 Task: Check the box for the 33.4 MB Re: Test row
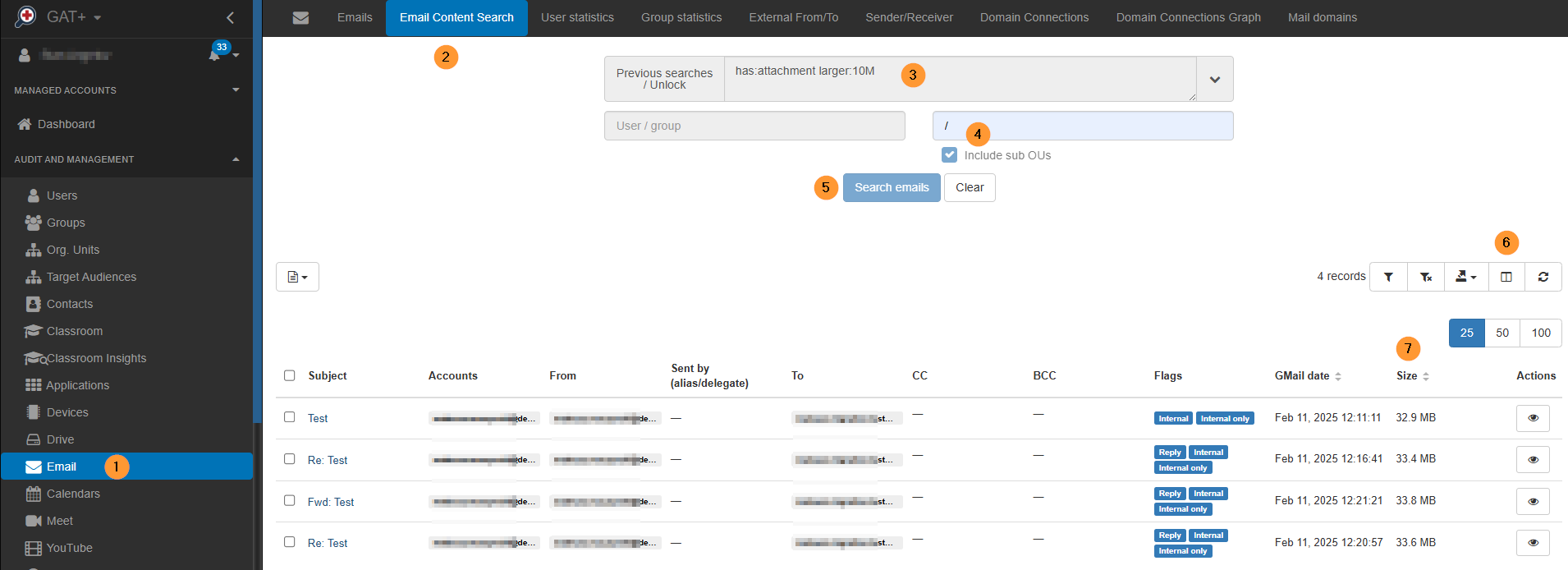click(x=289, y=459)
